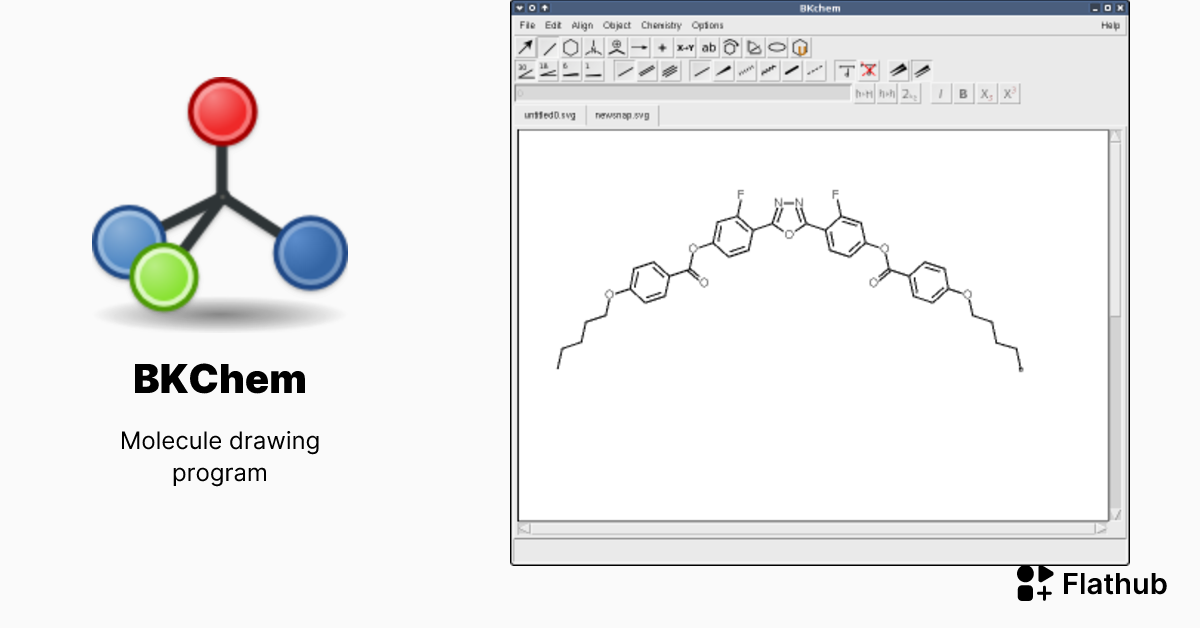Select the reaction arrow tool

point(639,47)
